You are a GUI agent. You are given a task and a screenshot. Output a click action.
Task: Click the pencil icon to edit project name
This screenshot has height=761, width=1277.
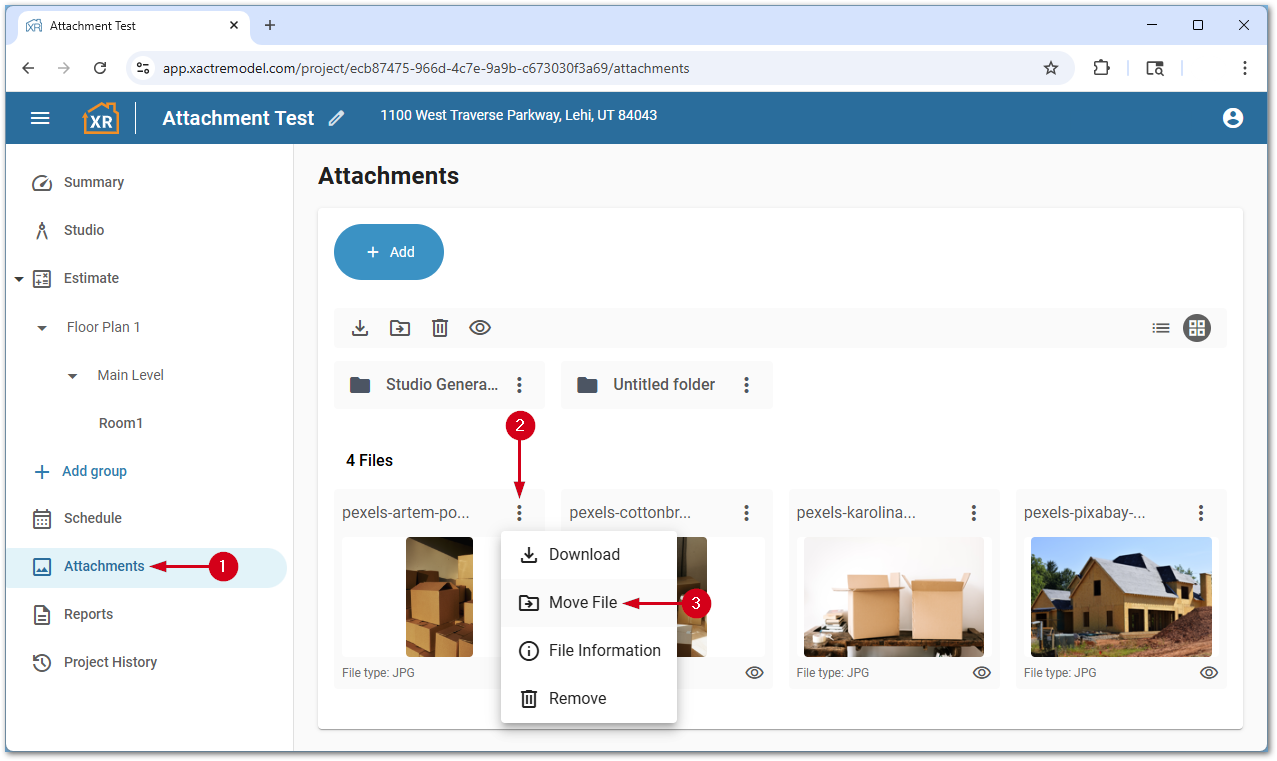click(x=336, y=118)
